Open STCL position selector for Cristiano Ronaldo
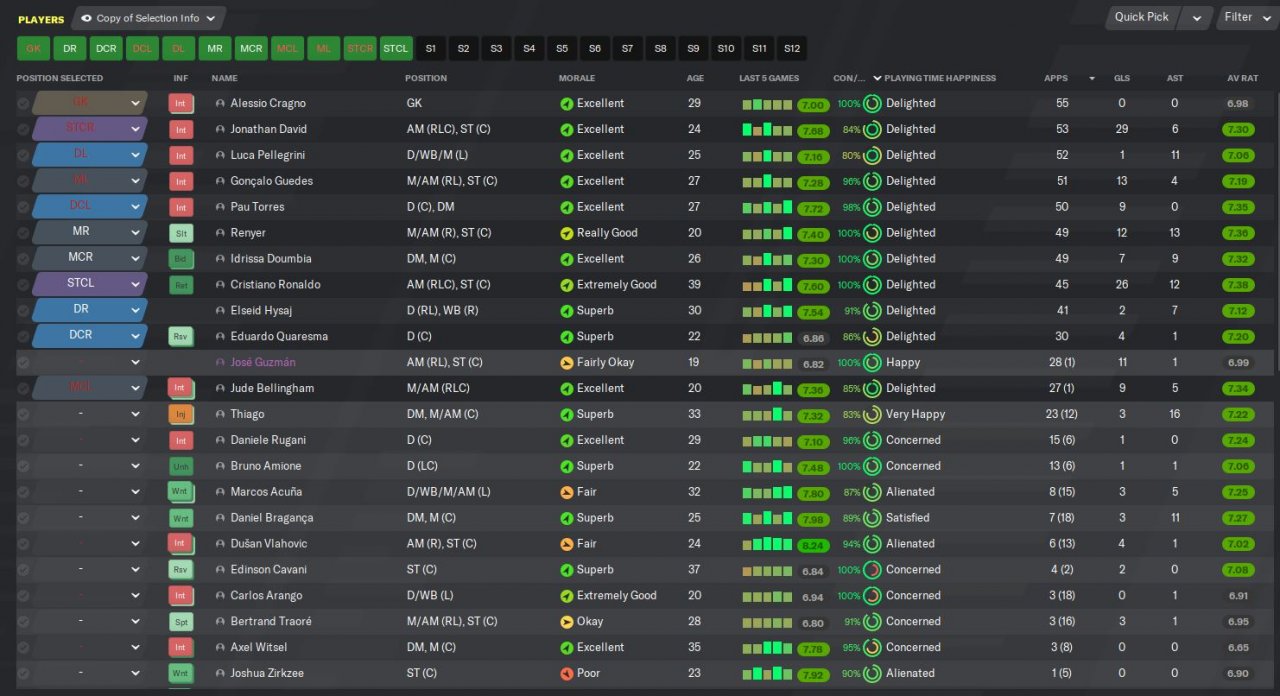Screen dimensions: 1280x696 [90, 285]
